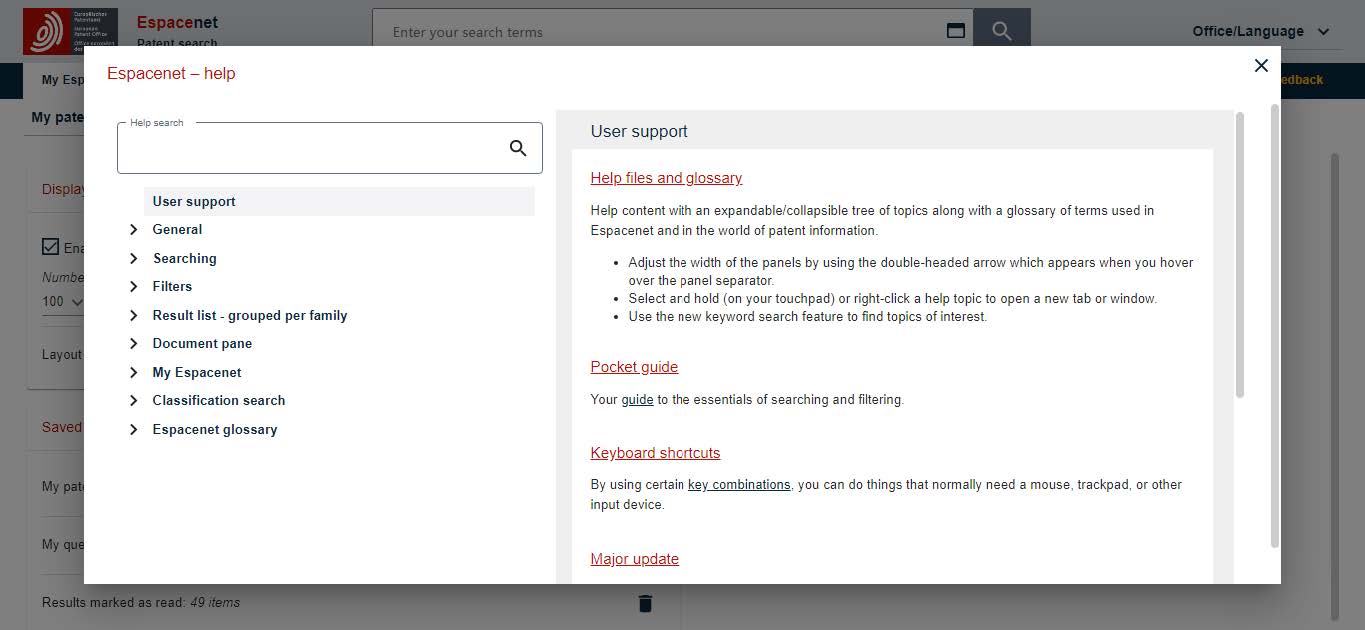Select Espacenet glossary tree item
This screenshot has width=1365, height=630.
point(215,429)
